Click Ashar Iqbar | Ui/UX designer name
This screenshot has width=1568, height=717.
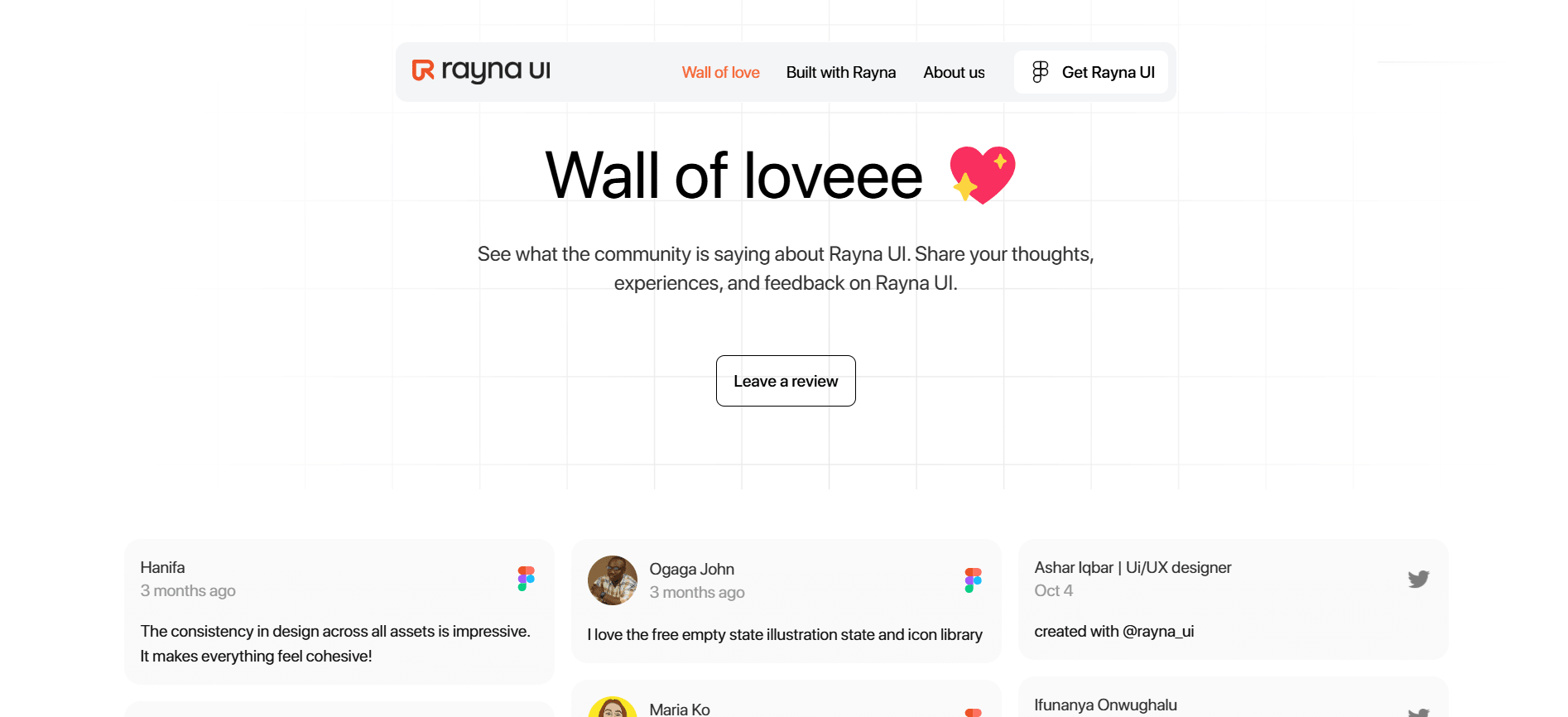click(x=1133, y=567)
